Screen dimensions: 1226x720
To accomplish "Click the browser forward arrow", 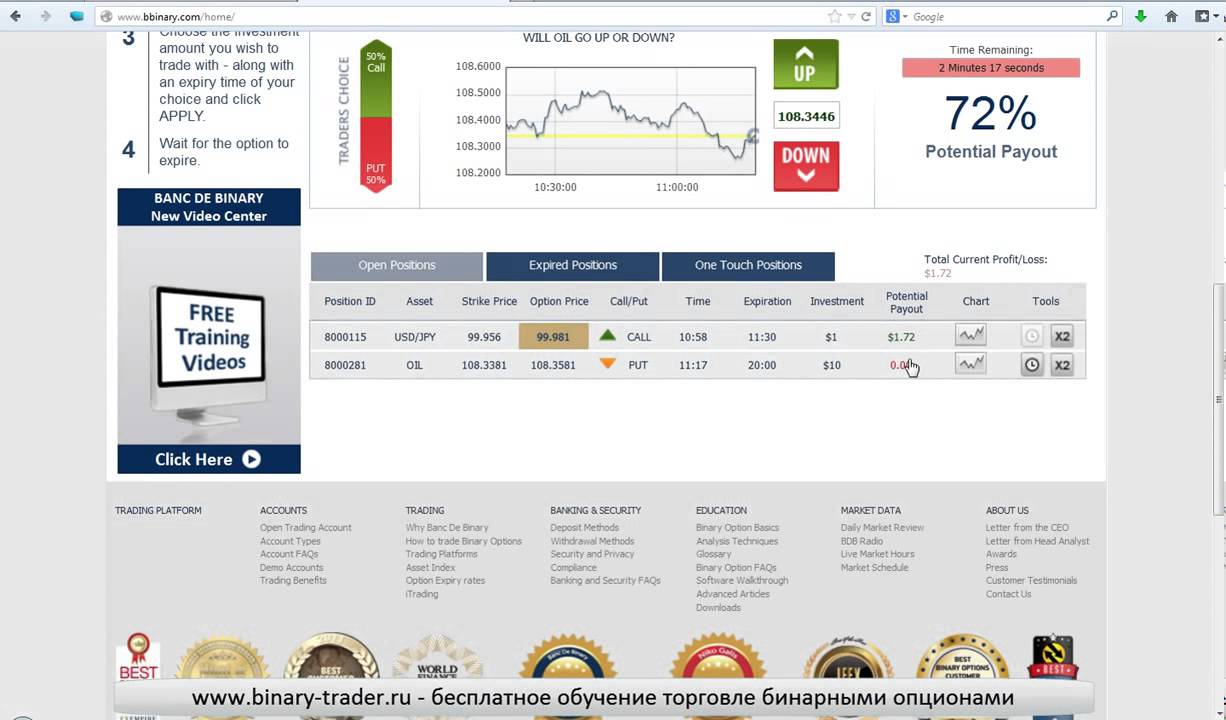I will (x=45, y=16).
